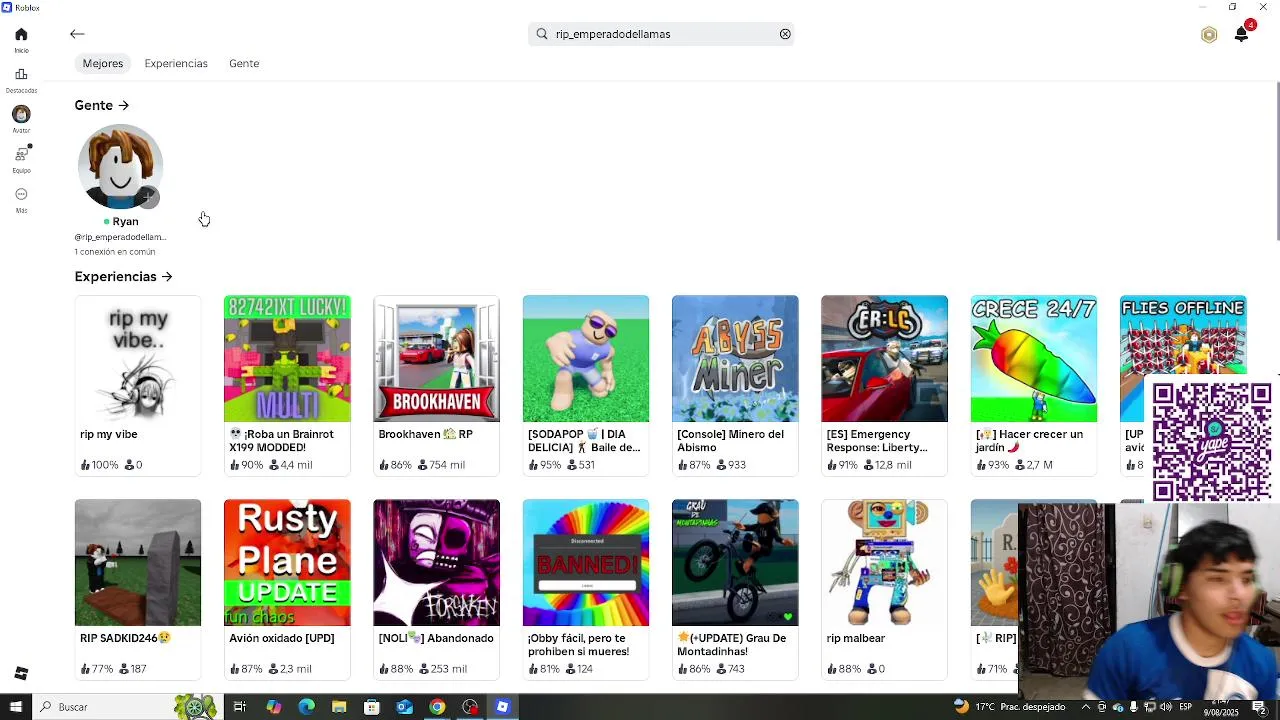
Task: Open Outlook from taskbar
Action: (x=404, y=707)
